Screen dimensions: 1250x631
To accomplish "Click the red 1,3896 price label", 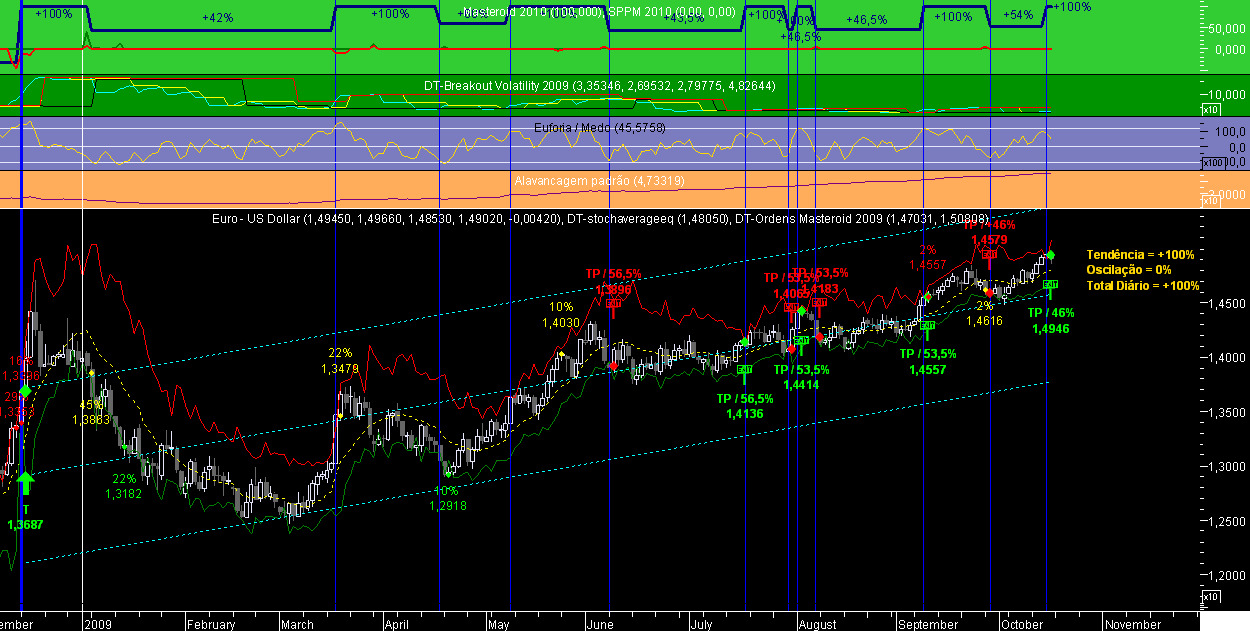I will [613, 289].
